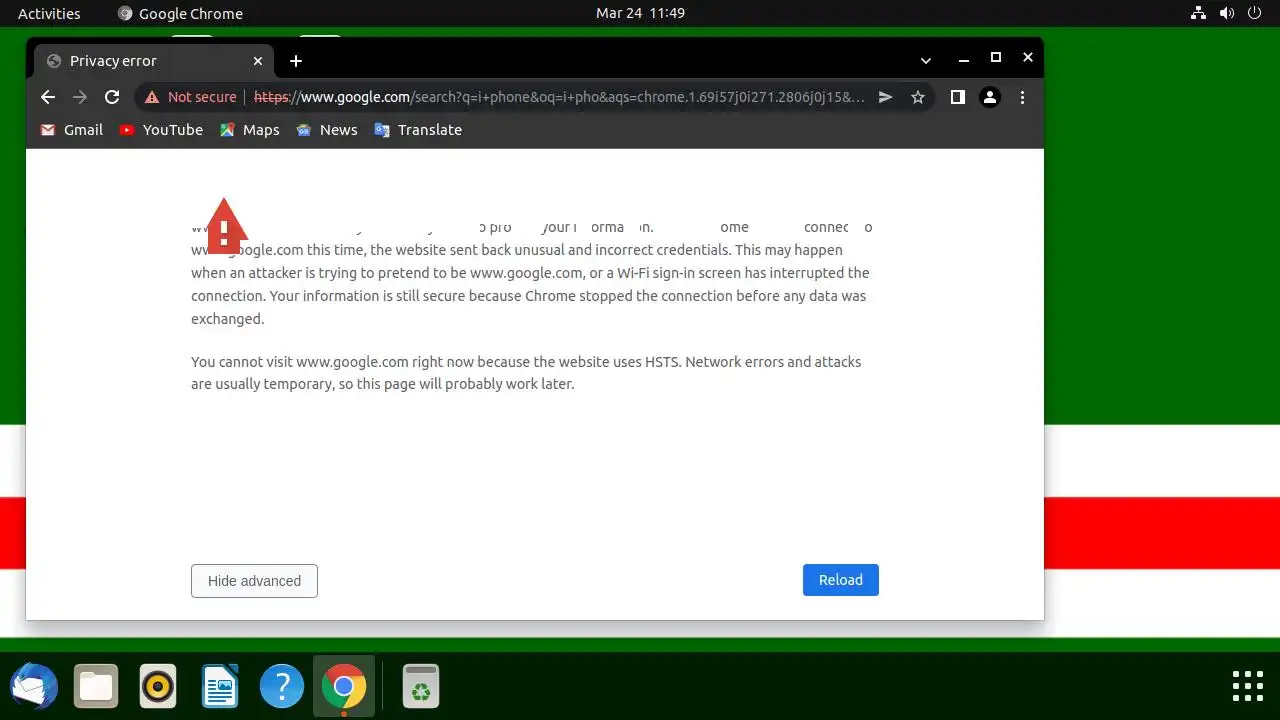Click the Hide advanced button
The image size is (1280, 720).
click(x=254, y=581)
